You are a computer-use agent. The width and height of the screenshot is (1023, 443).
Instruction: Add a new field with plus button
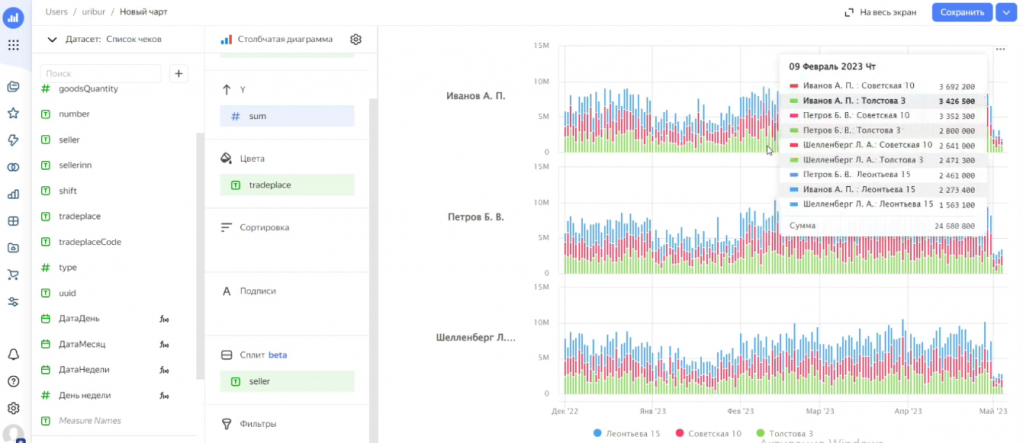[179, 74]
